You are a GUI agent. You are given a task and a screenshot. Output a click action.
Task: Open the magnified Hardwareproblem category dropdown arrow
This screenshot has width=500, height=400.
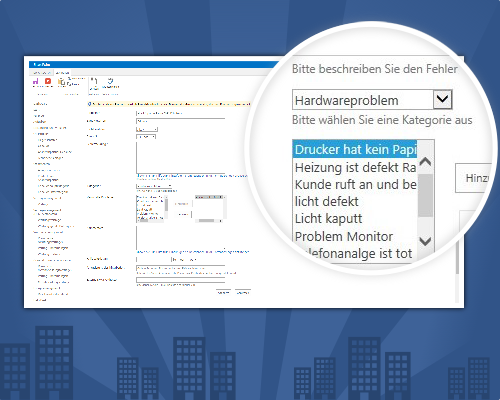click(442, 99)
